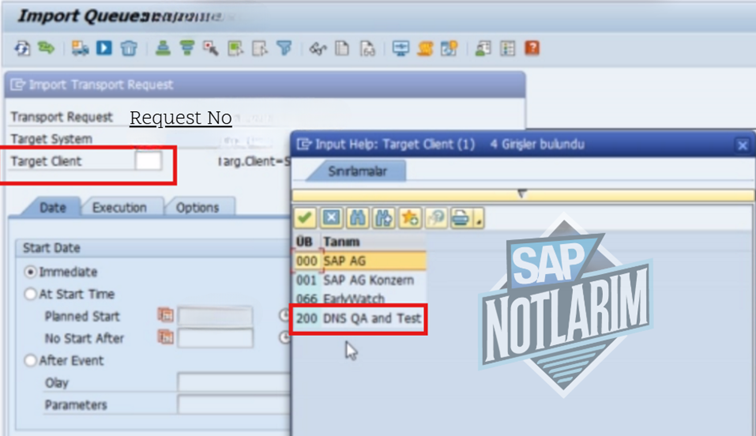This screenshot has height=436, width=756.
Task: Select row 066 EarlyWatch
Action: click(x=360, y=298)
